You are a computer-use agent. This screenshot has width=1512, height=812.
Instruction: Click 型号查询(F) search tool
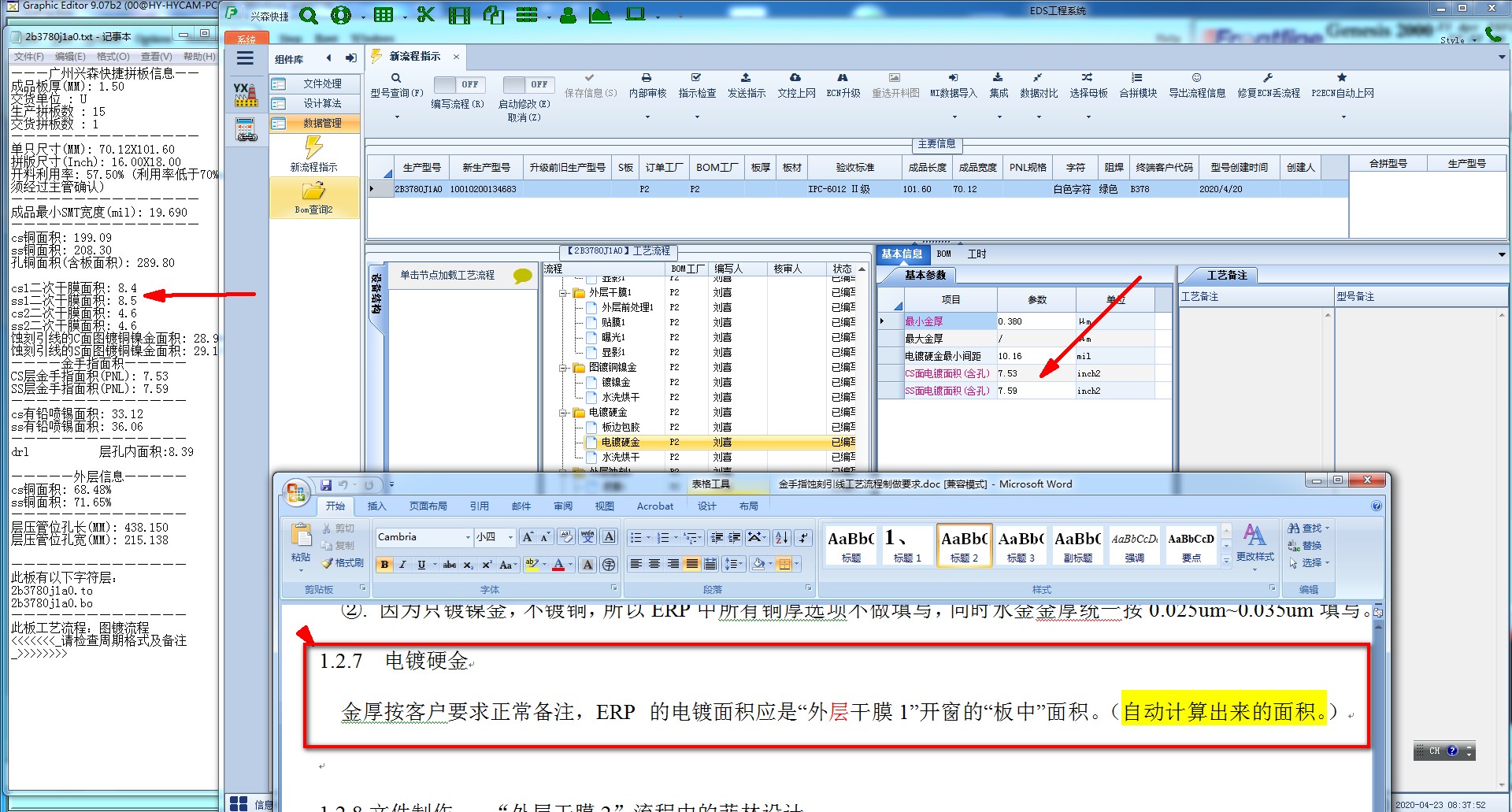[x=396, y=85]
